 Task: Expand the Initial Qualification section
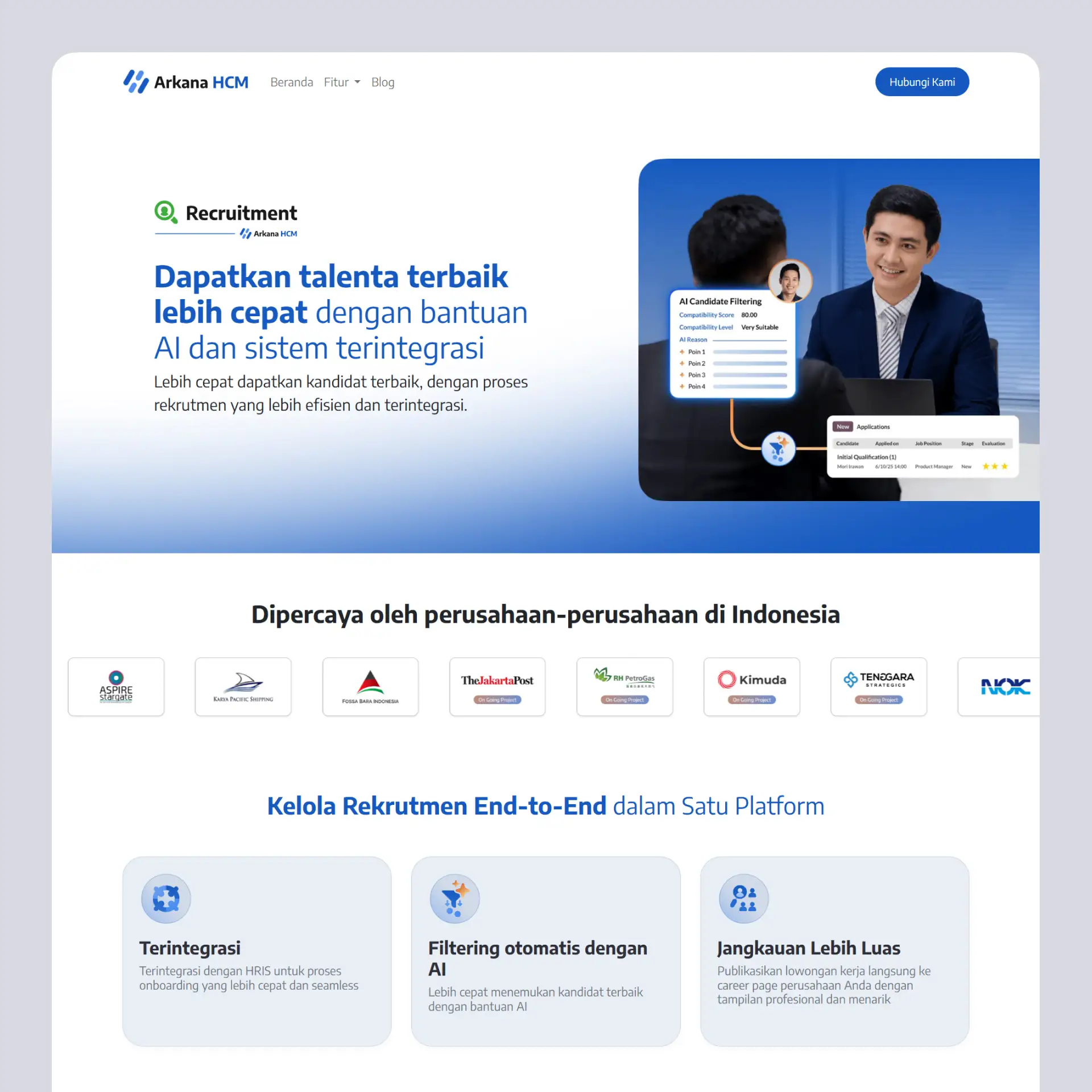[x=866, y=457]
